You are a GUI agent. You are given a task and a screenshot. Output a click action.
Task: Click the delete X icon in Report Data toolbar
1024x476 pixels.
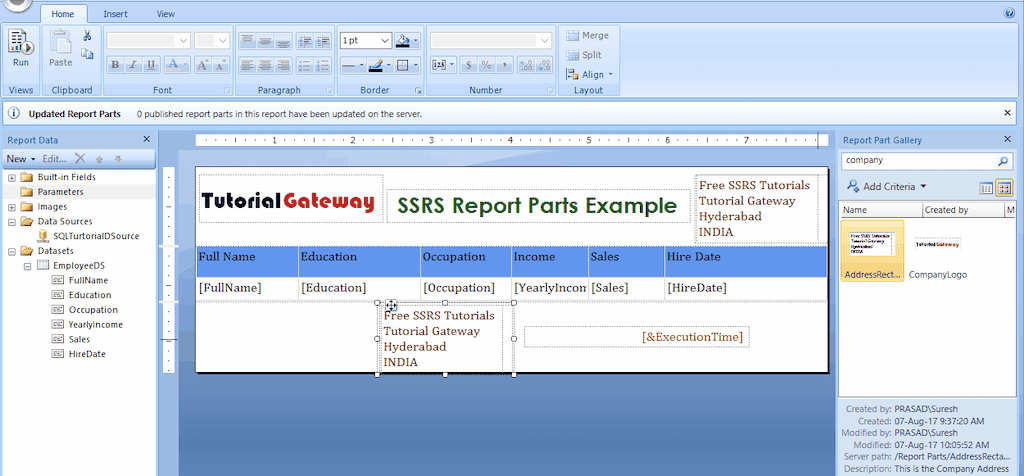click(80, 159)
